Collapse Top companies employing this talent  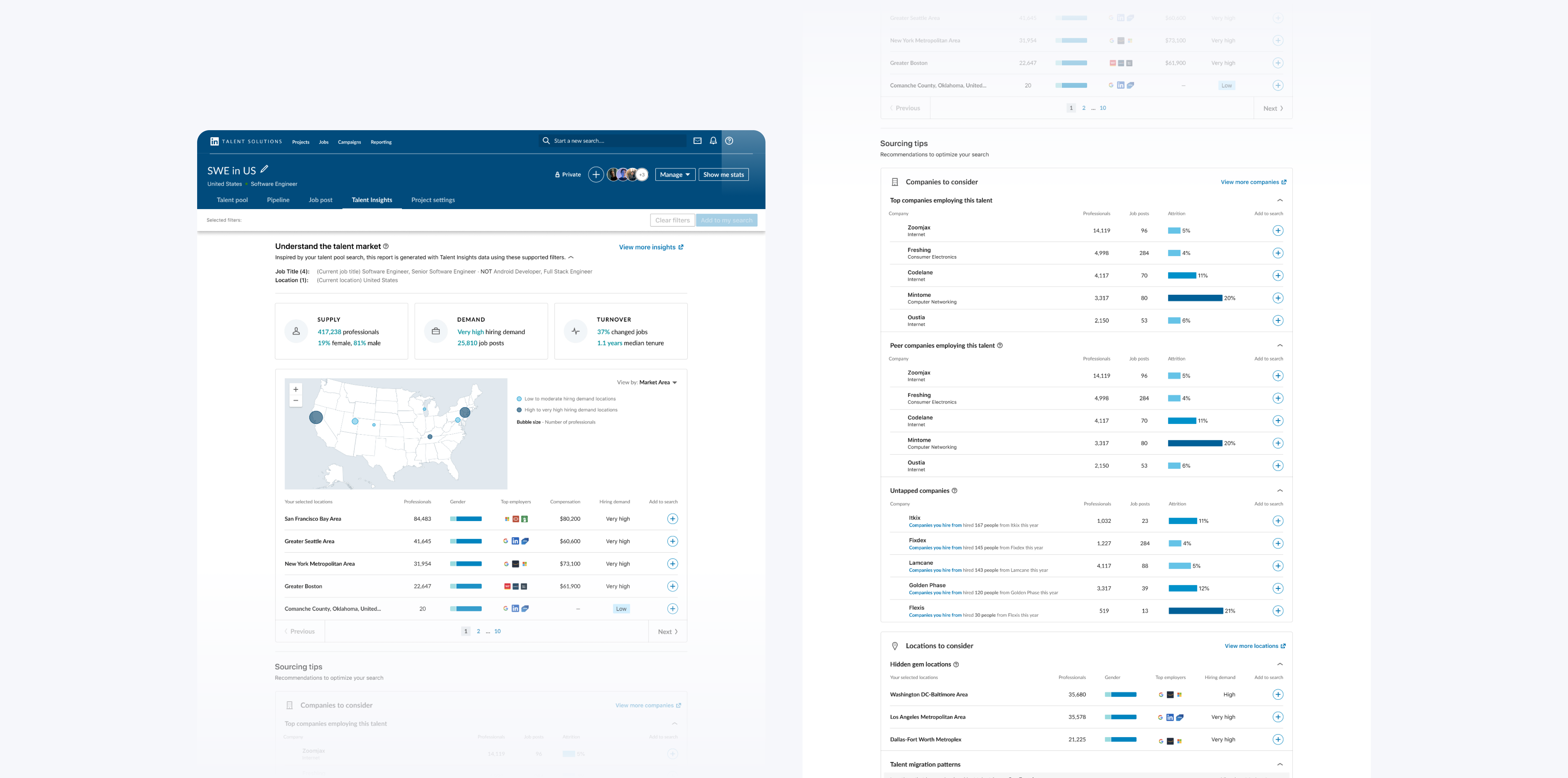pyautogui.click(x=1279, y=200)
